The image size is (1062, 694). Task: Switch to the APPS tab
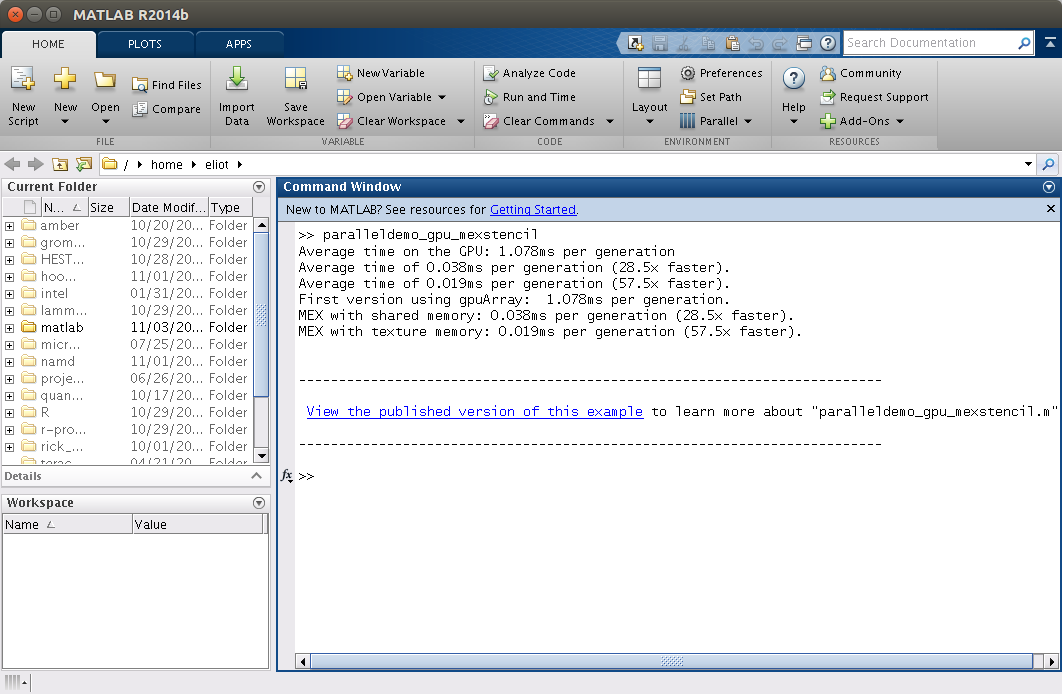pyautogui.click(x=238, y=44)
